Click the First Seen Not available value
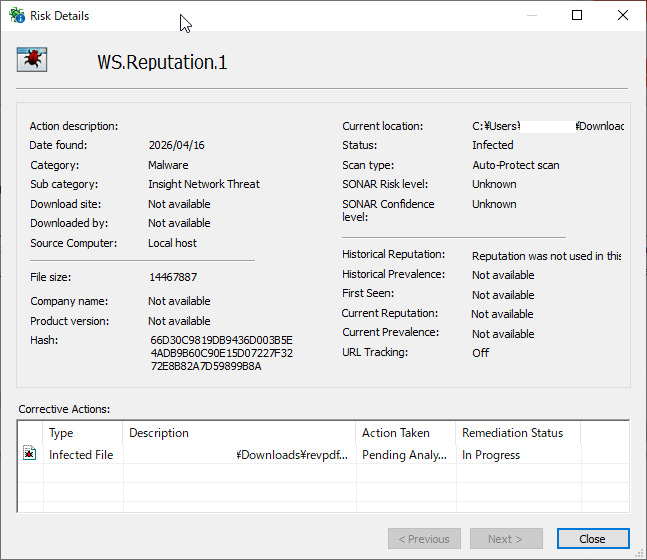Screen dimensions: 647x560 pyautogui.click(x=503, y=295)
